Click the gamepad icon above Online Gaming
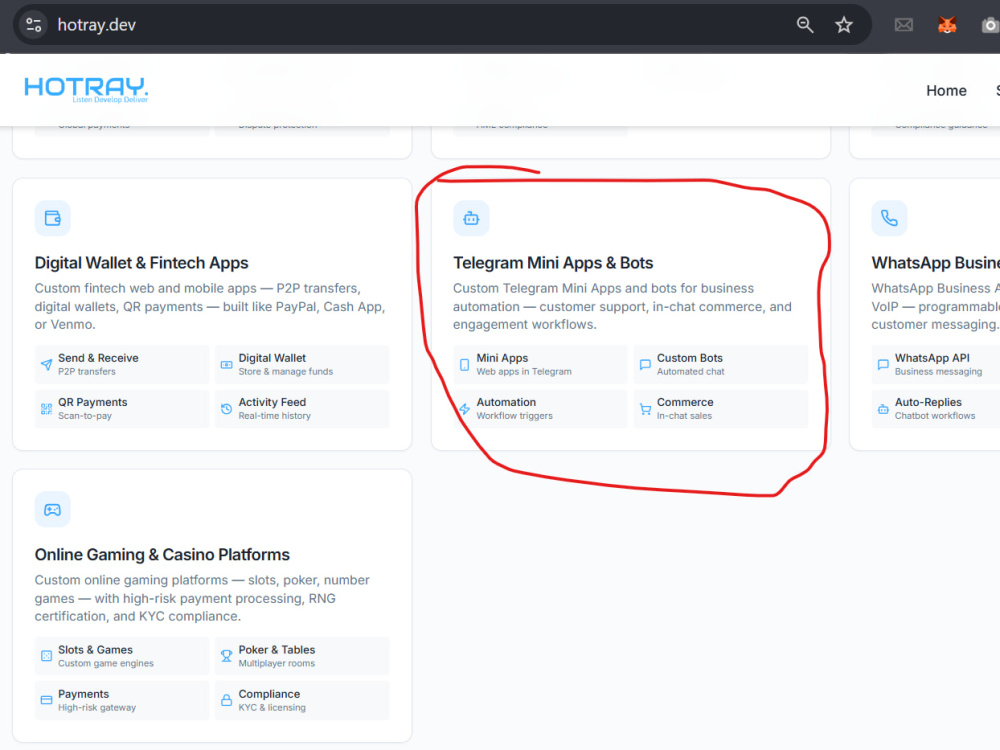1000x750 pixels. (x=52, y=510)
